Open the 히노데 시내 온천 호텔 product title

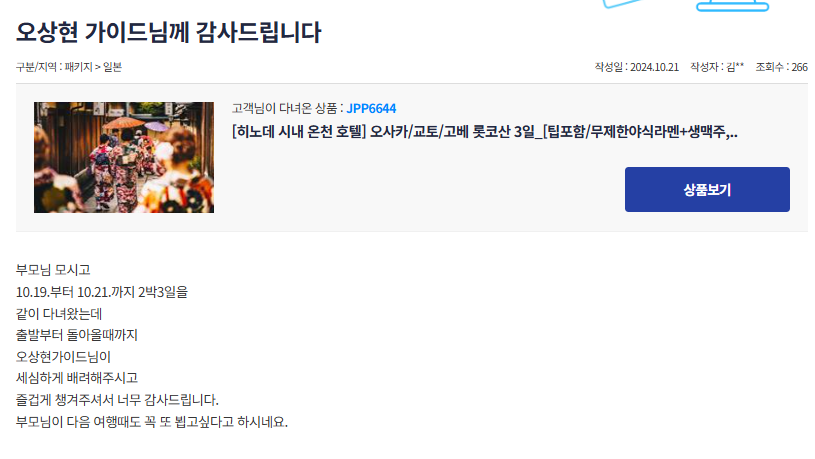[x=484, y=132]
